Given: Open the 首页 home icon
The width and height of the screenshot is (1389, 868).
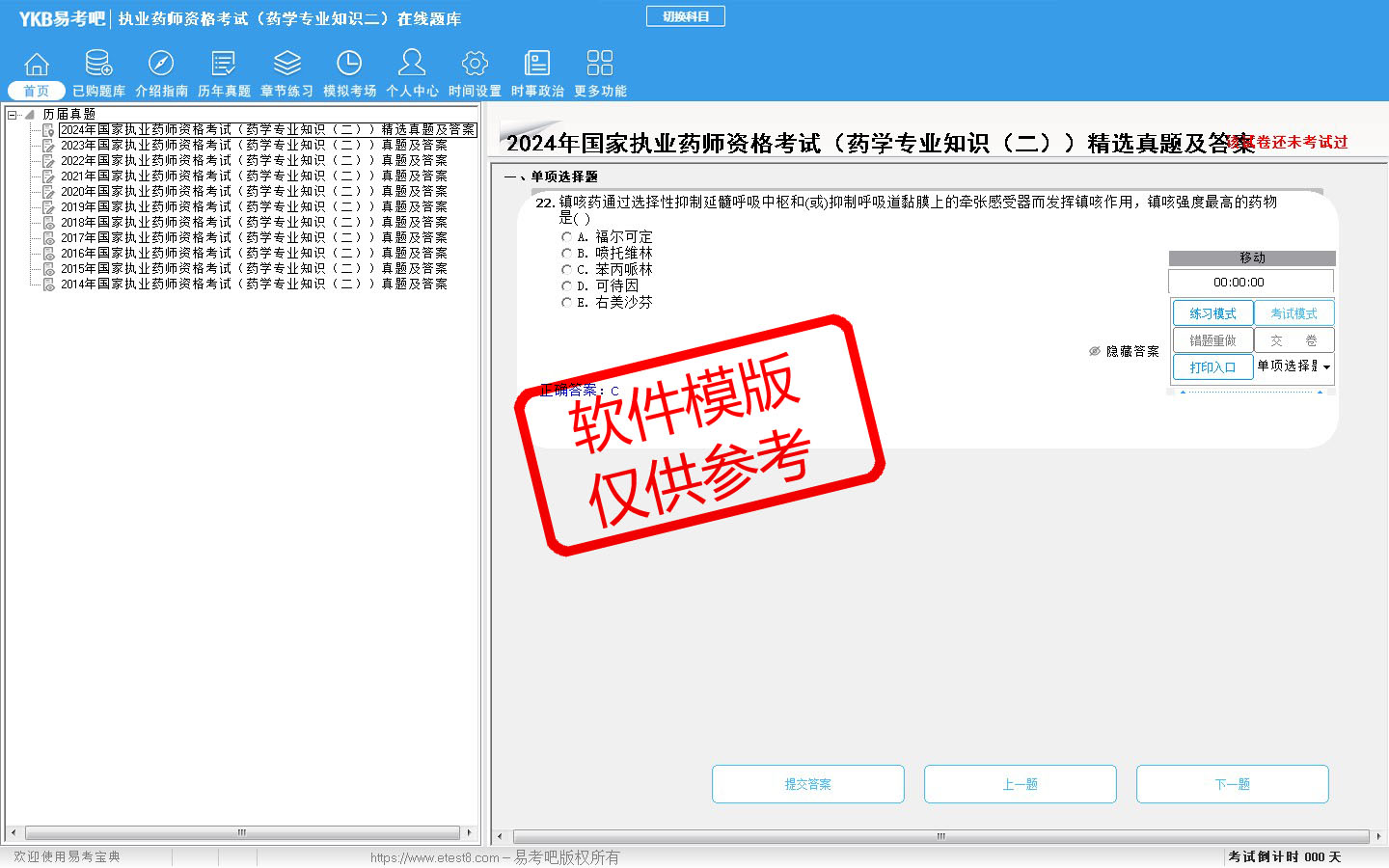Looking at the screenshot, I should tap(37, 65).
